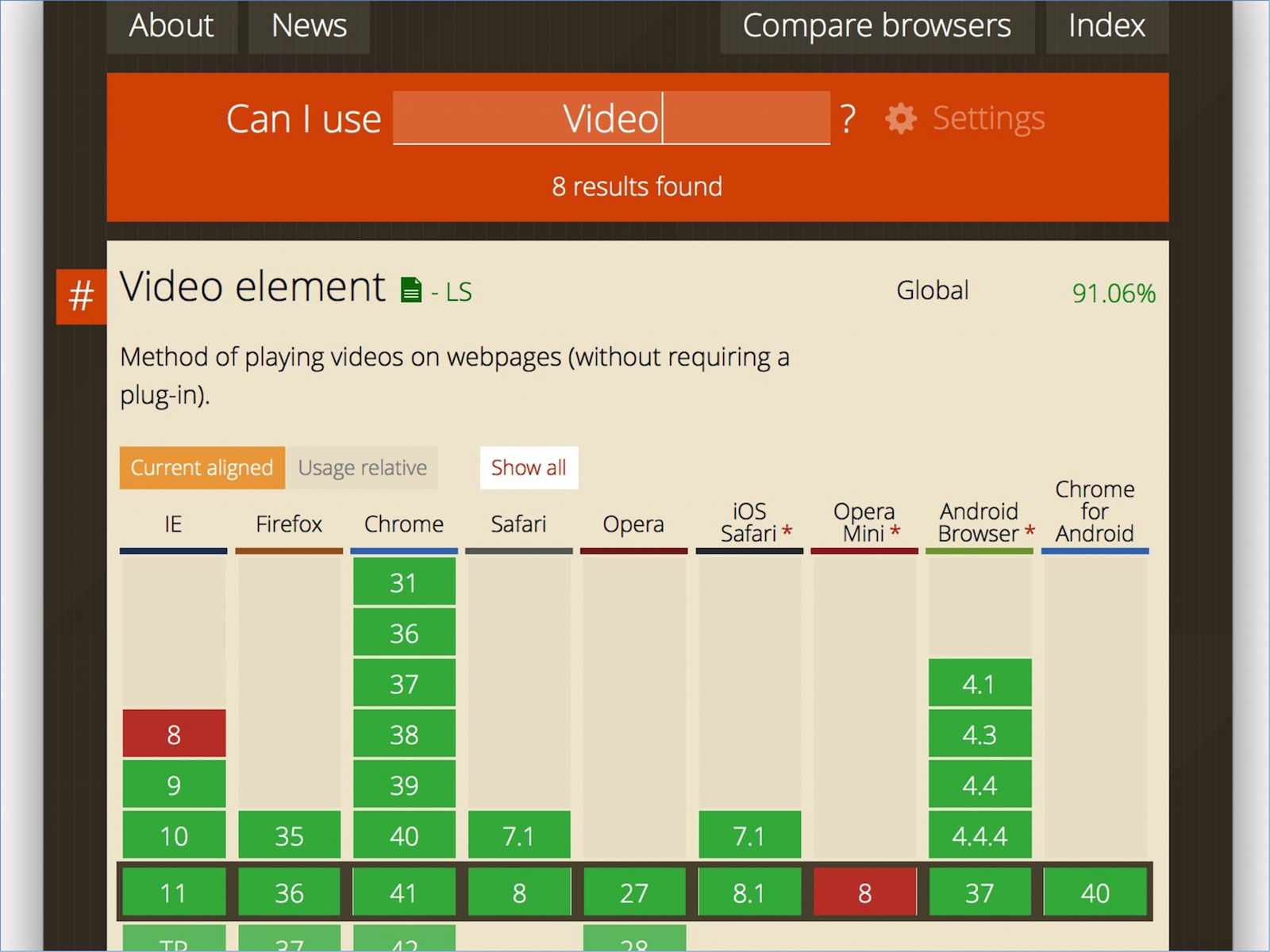Click the LS status label

tap(459, 292)
